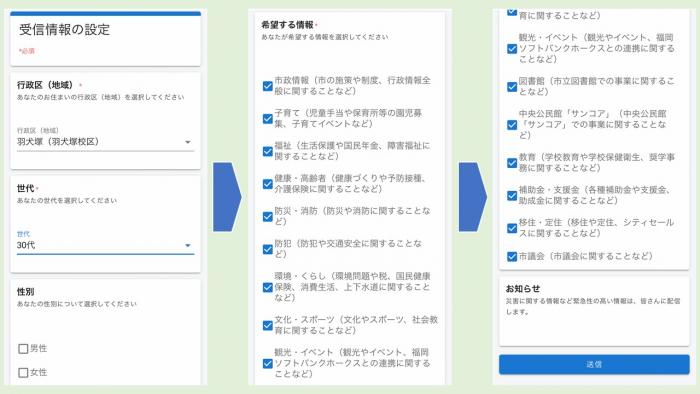Uncheck the 市政情報 checkbox
The image size is (700, 394).
(x=267, y=86)
